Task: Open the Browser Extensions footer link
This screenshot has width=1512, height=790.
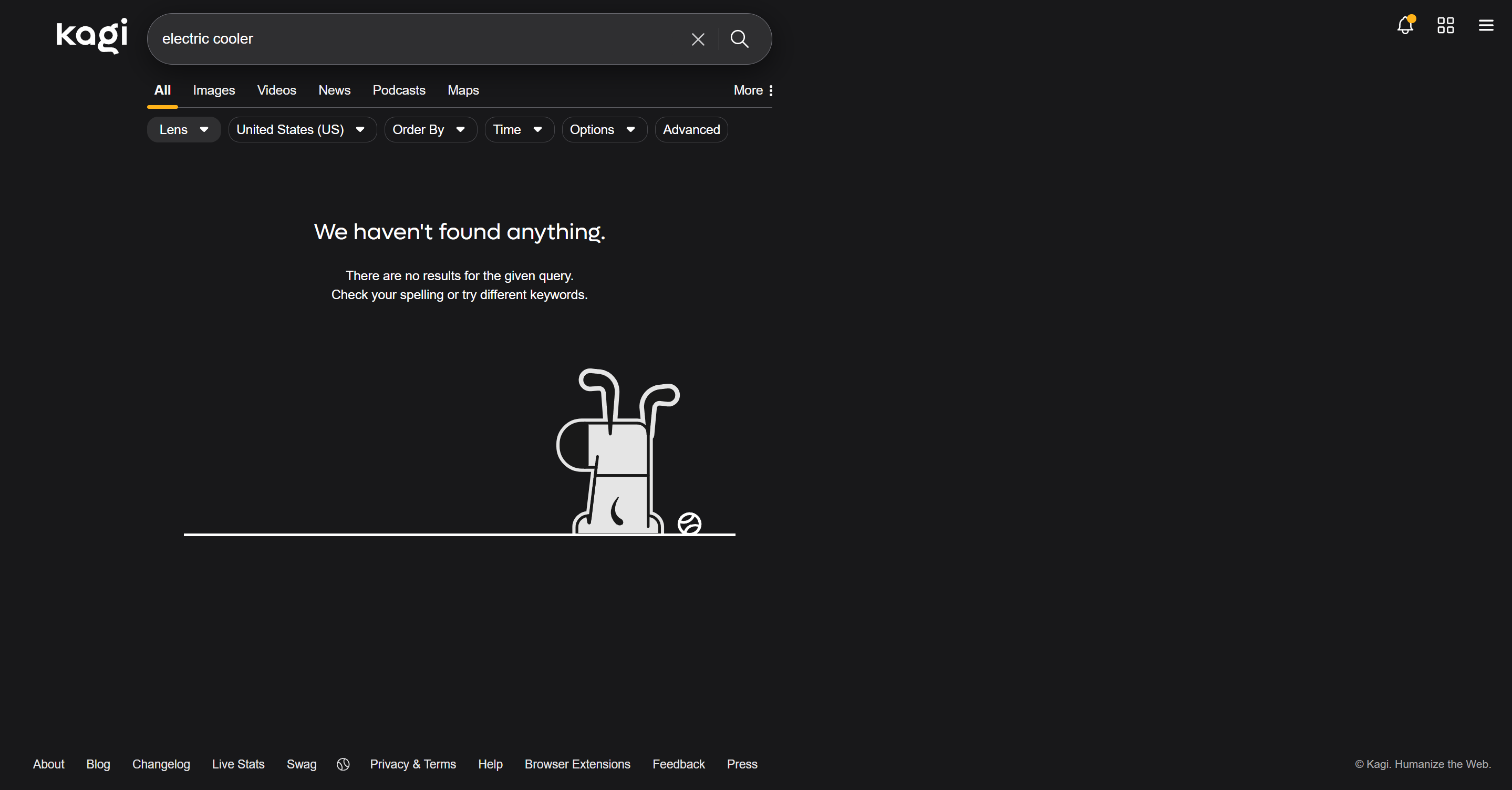Action: (577, 764)
